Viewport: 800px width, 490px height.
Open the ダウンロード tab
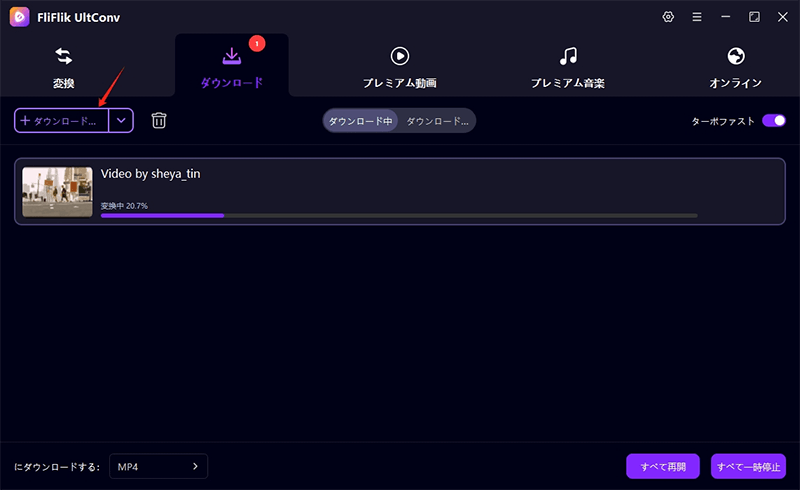pos(231,65)
